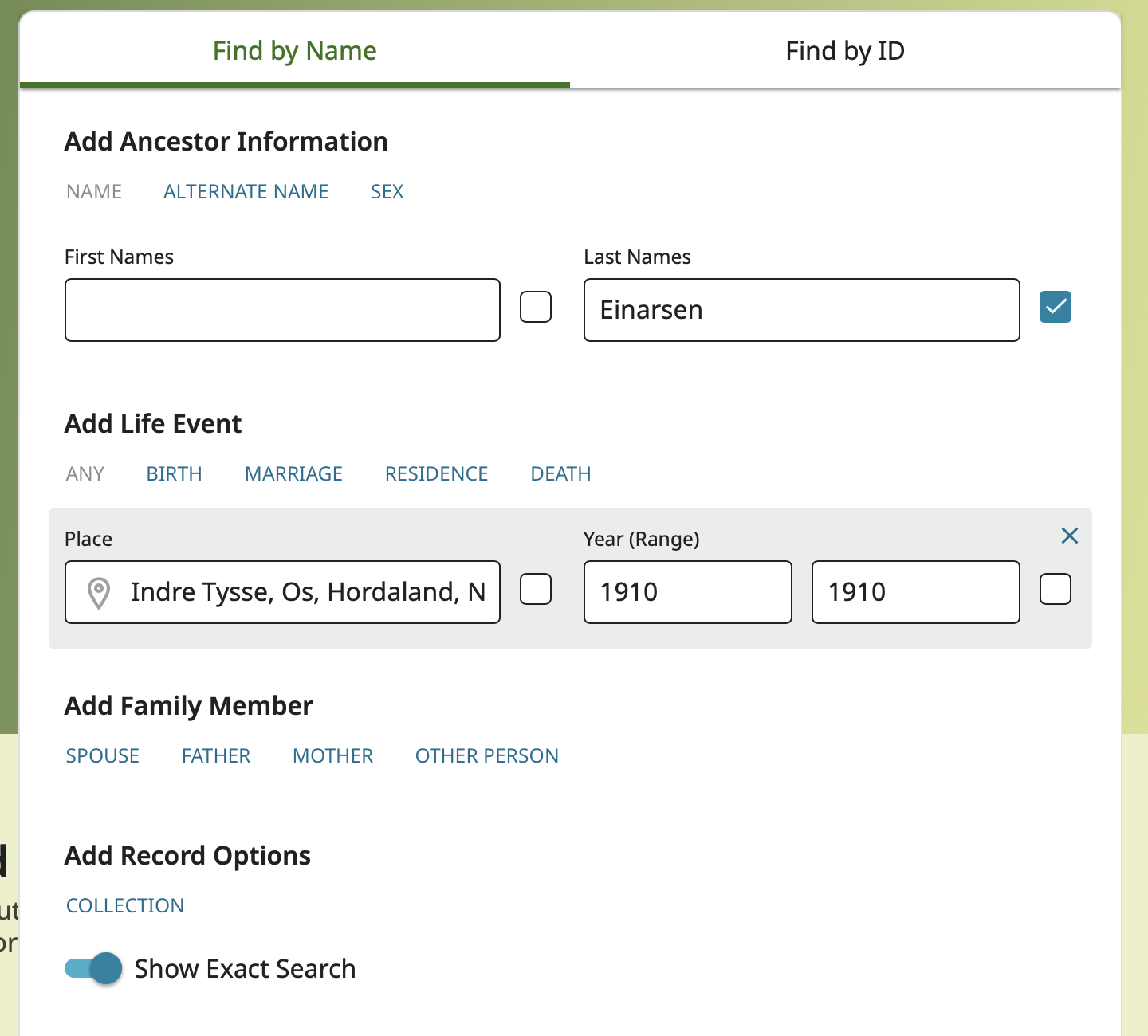Add a MARRIAGE life event
The height and width of the screenshot is (1036, 1148).
(293, 473)
